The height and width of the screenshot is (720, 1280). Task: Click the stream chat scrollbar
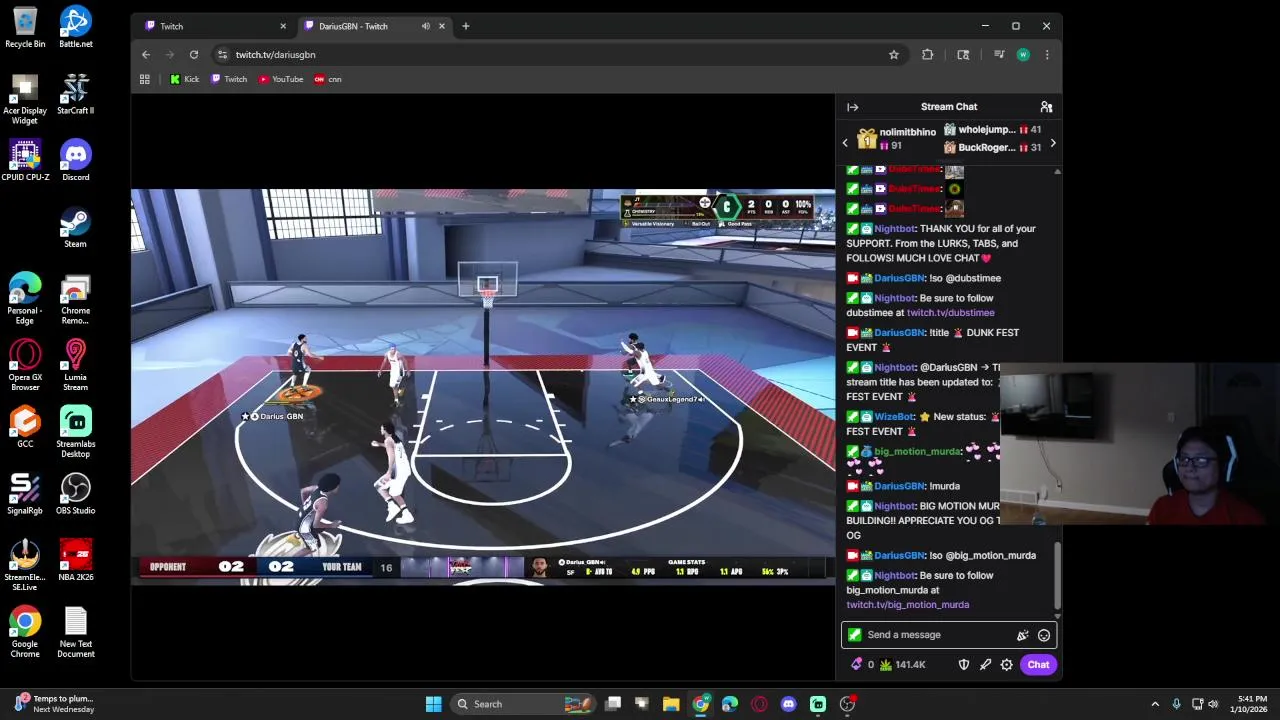point(1057,575)
